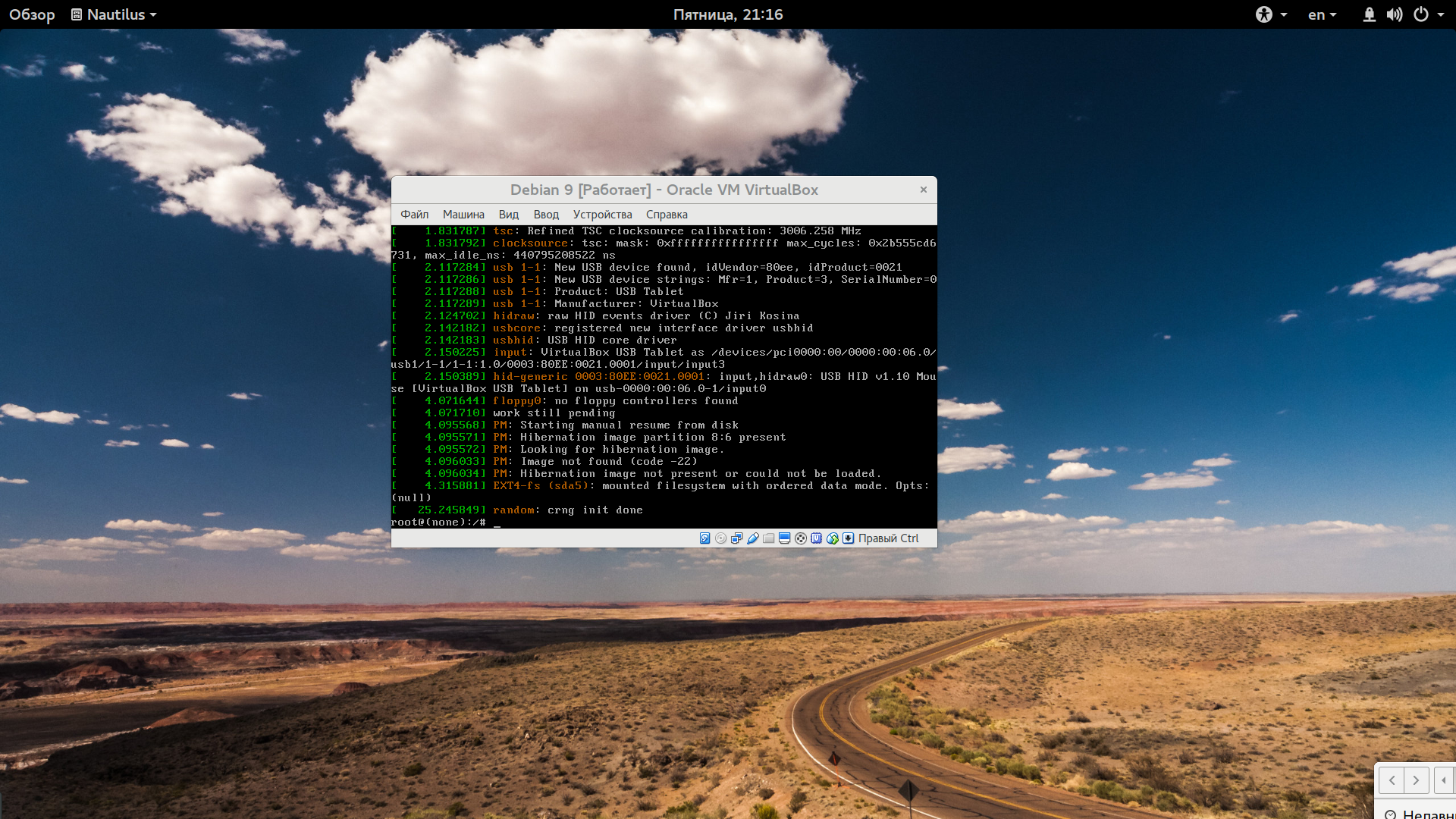Click the shared folders status icon
The width and height of the screenshot is (1456, 819).
coord(768,538)
